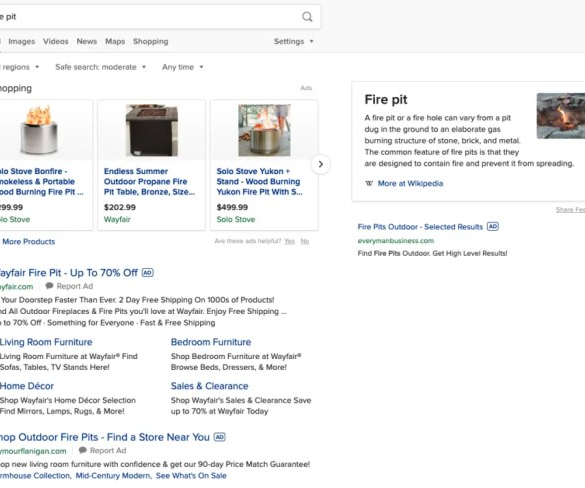Open Living Room Furniture sitelink
The height and width of the screenshot is (488, 585).
click(x=46, y=342)
